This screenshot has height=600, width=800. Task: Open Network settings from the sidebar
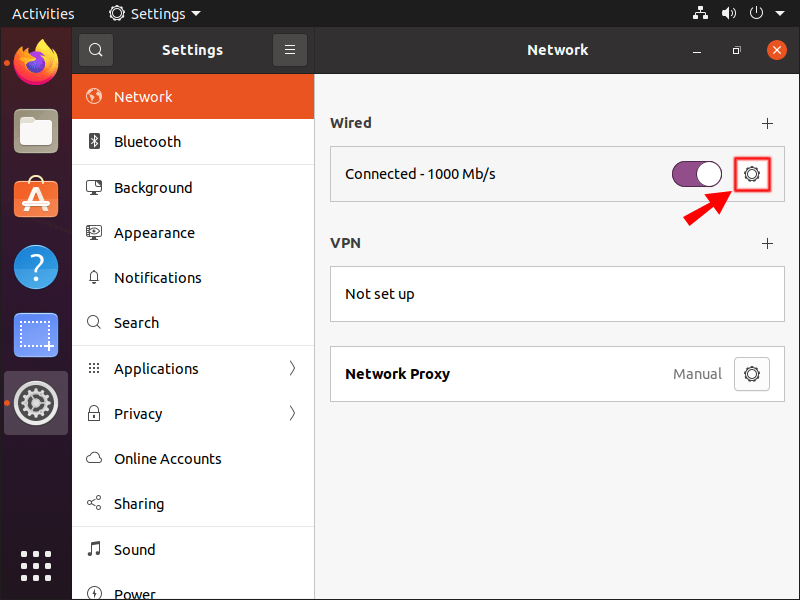(x=143, y=97)
